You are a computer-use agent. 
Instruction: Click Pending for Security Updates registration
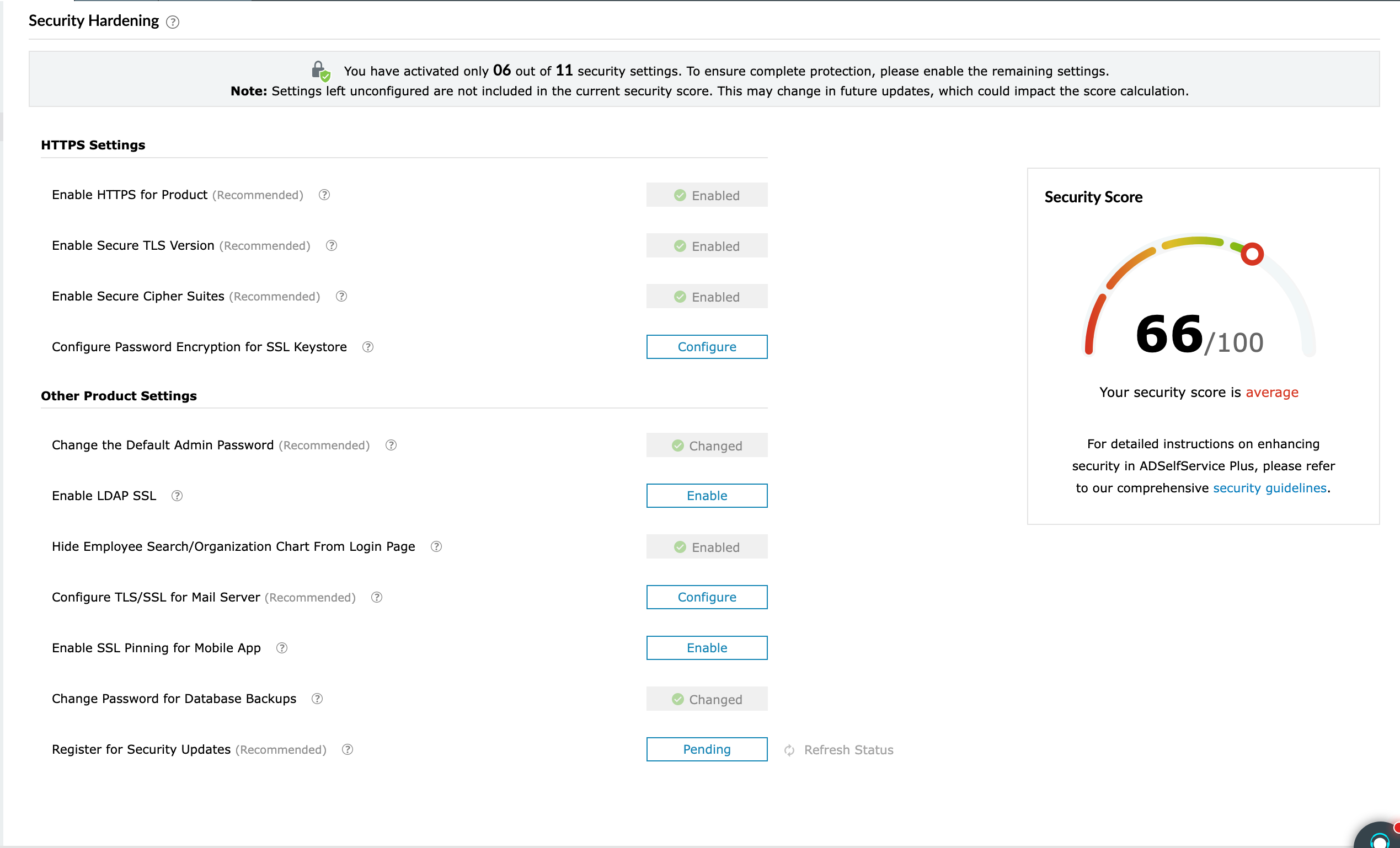[x=707, y=749]
